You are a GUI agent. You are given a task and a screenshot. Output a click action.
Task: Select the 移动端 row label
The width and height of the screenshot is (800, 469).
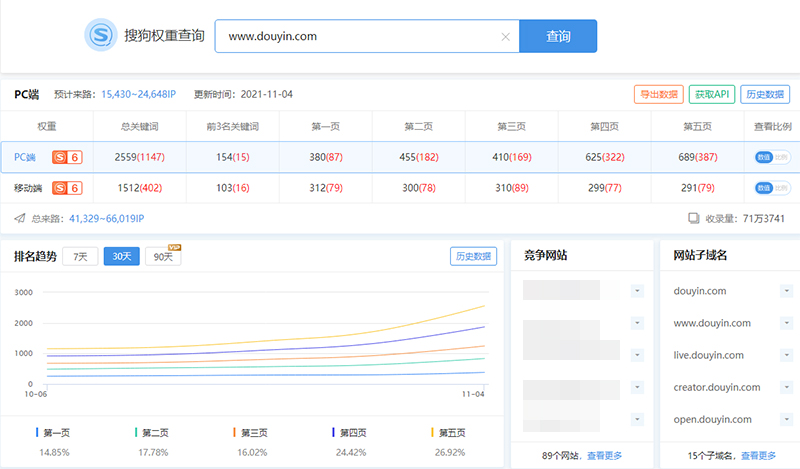click(x=28, y=188)
